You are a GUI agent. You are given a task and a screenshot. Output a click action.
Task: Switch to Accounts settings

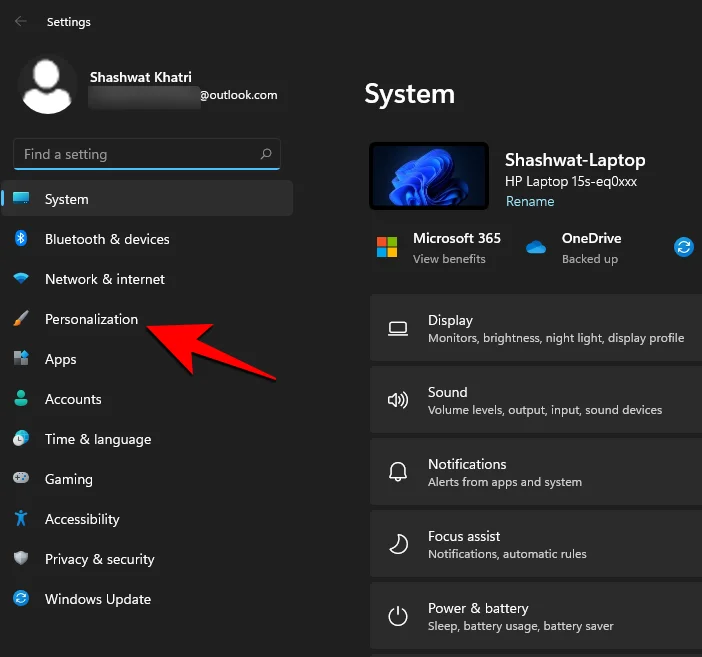(147, 399)
